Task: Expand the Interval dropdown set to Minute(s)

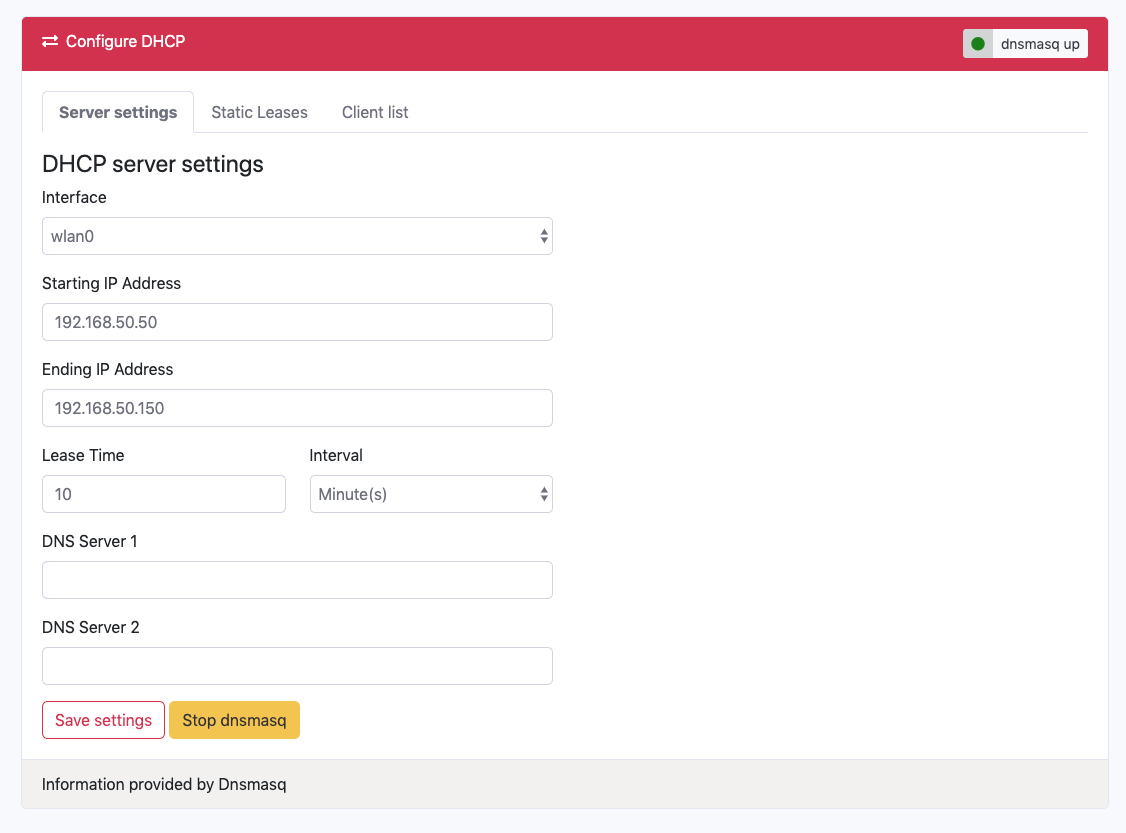Action: (x=431, y=494)
